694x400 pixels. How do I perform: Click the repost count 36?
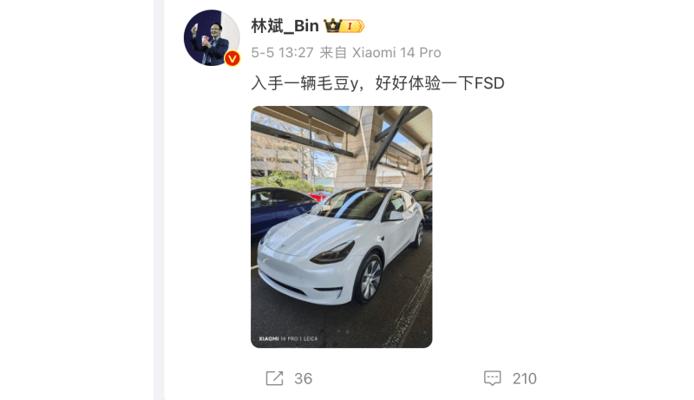click(x=303, y=379)
